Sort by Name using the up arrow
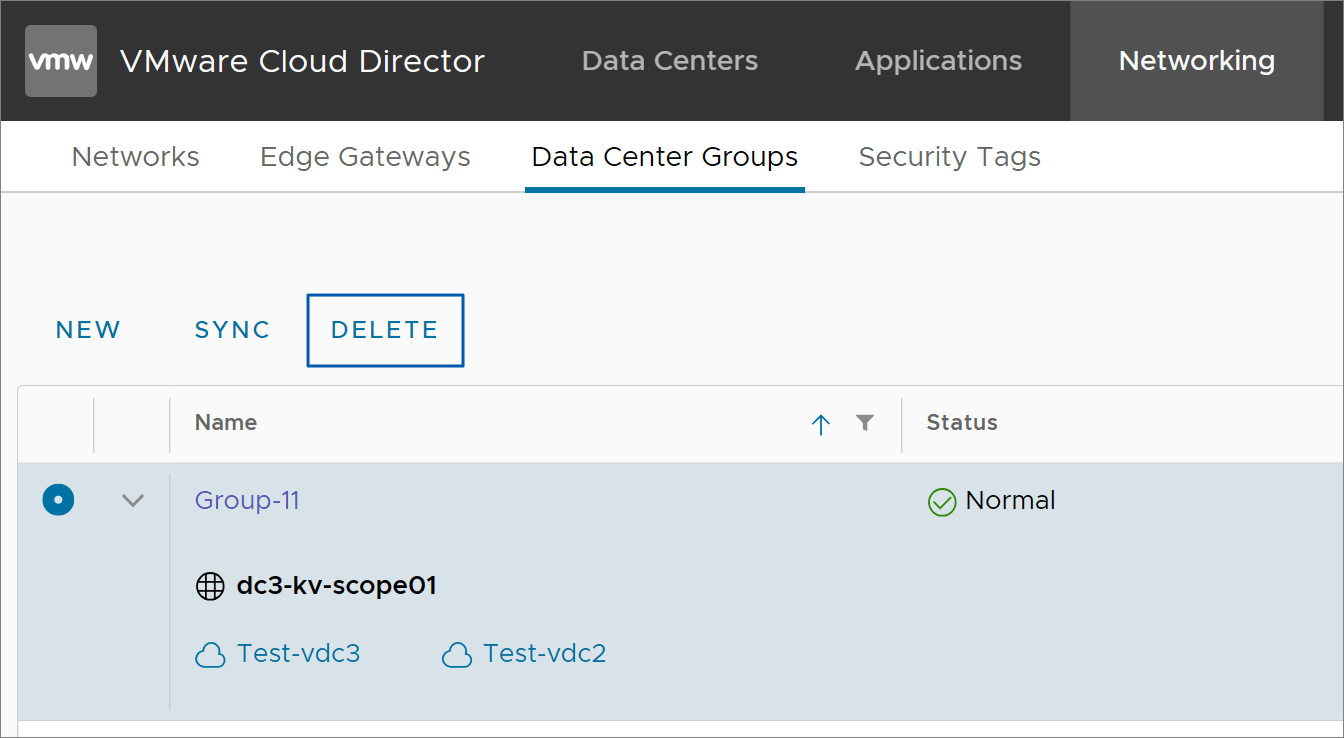Screen dimensions: 1344x738 [x=821, y=424]
